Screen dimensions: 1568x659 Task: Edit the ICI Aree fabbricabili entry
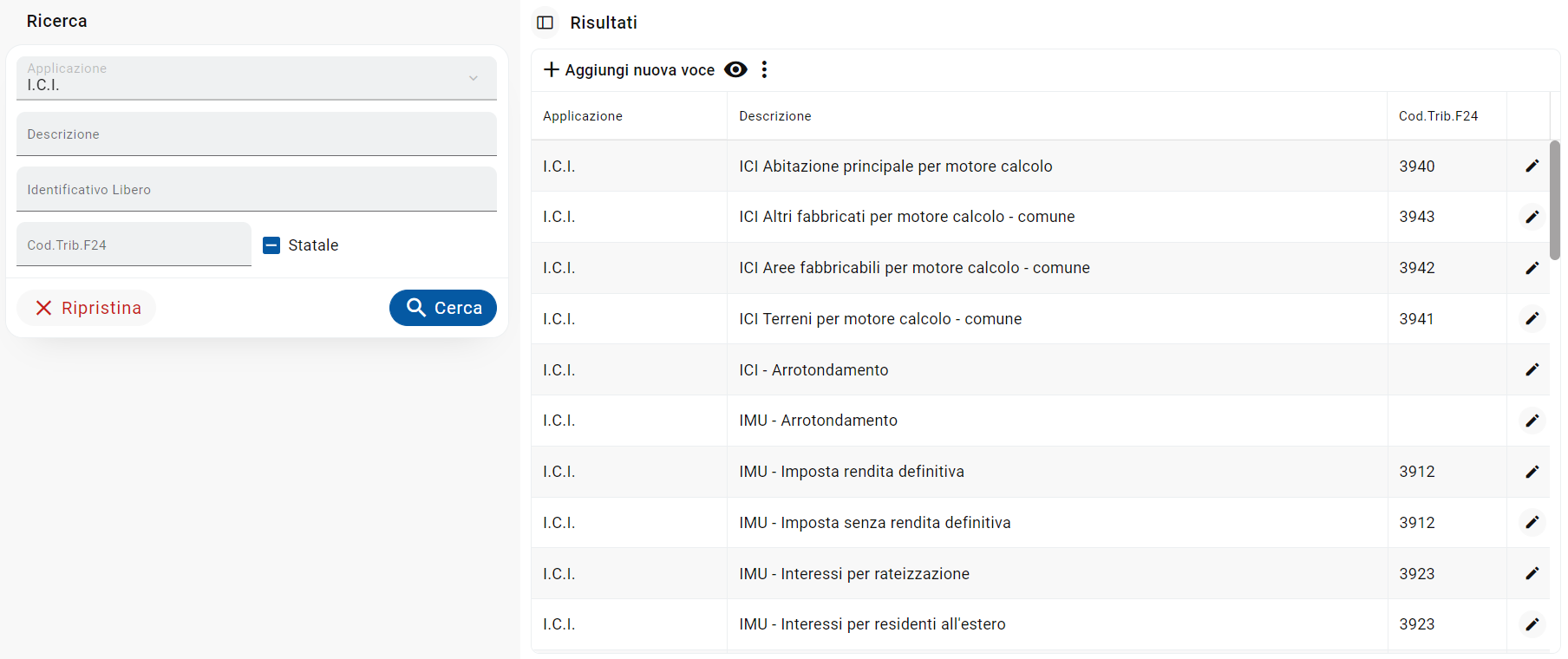click(x=1532, y=268)
